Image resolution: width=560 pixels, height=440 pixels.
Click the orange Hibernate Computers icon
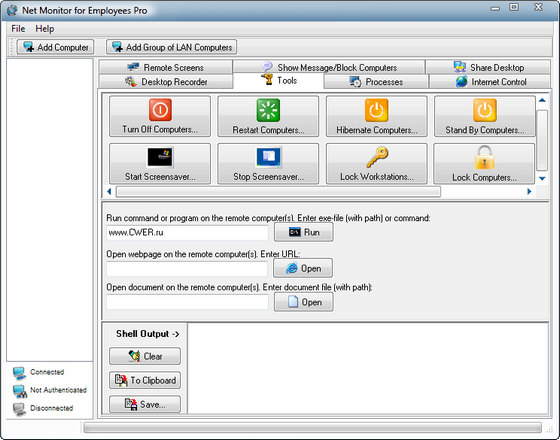376,110
